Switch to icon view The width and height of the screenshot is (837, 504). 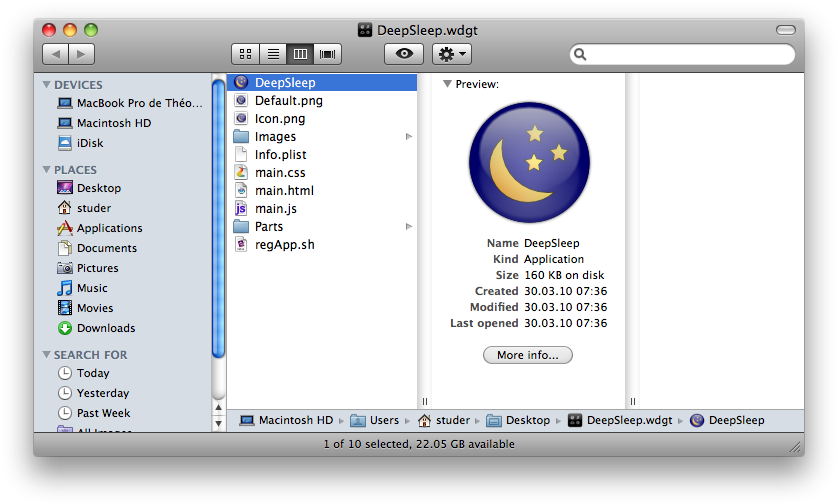click(245, 54)
